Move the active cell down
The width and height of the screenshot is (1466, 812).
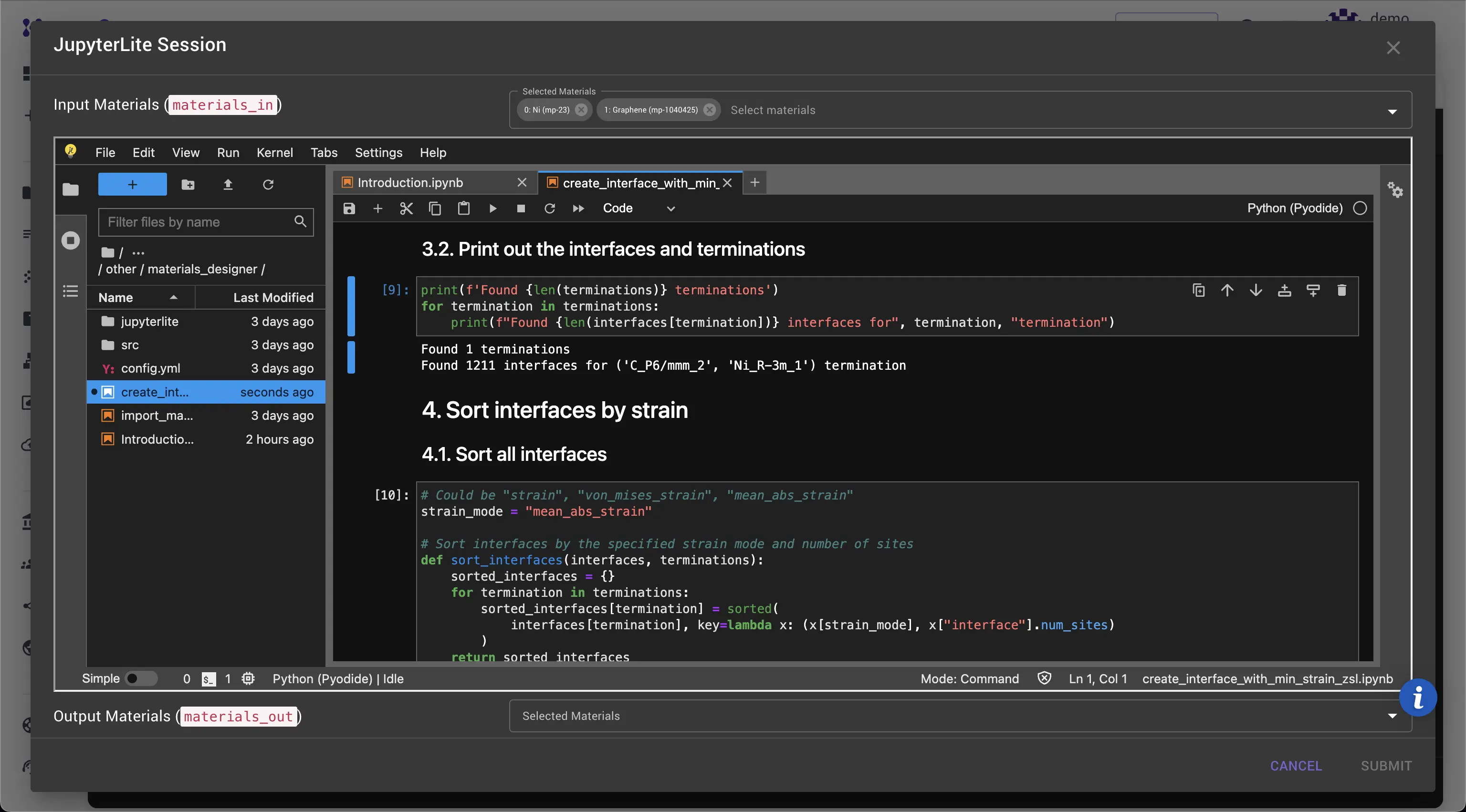[1256, 290]
